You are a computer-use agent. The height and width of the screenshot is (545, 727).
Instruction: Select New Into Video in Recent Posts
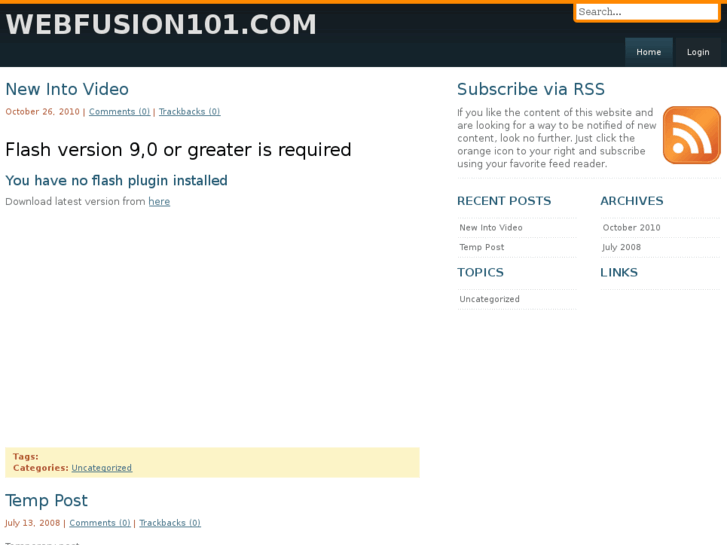tap(491, 228)
